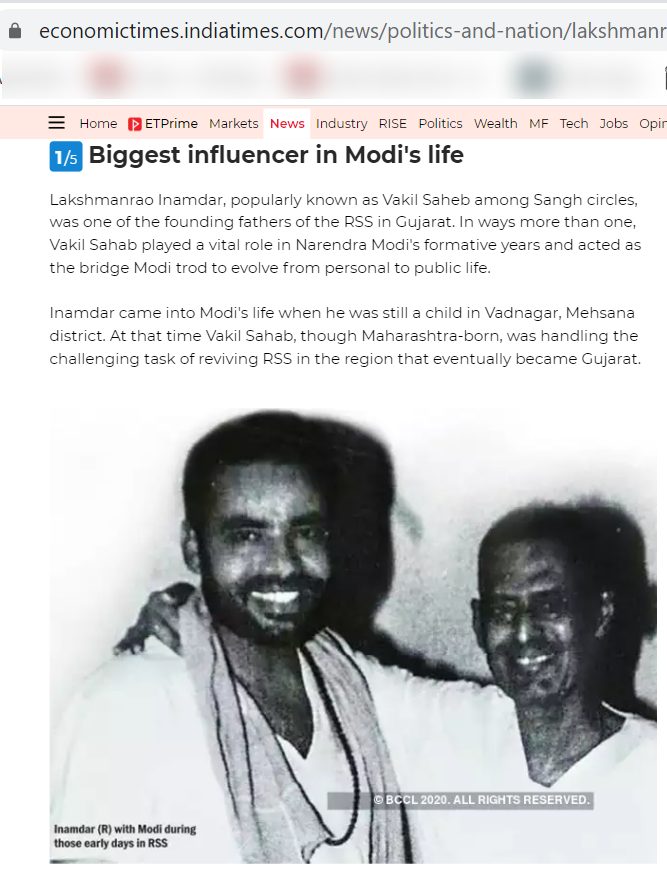
Task: Open the Markets section
Action: pyautogui.click(x=233, y=123)
